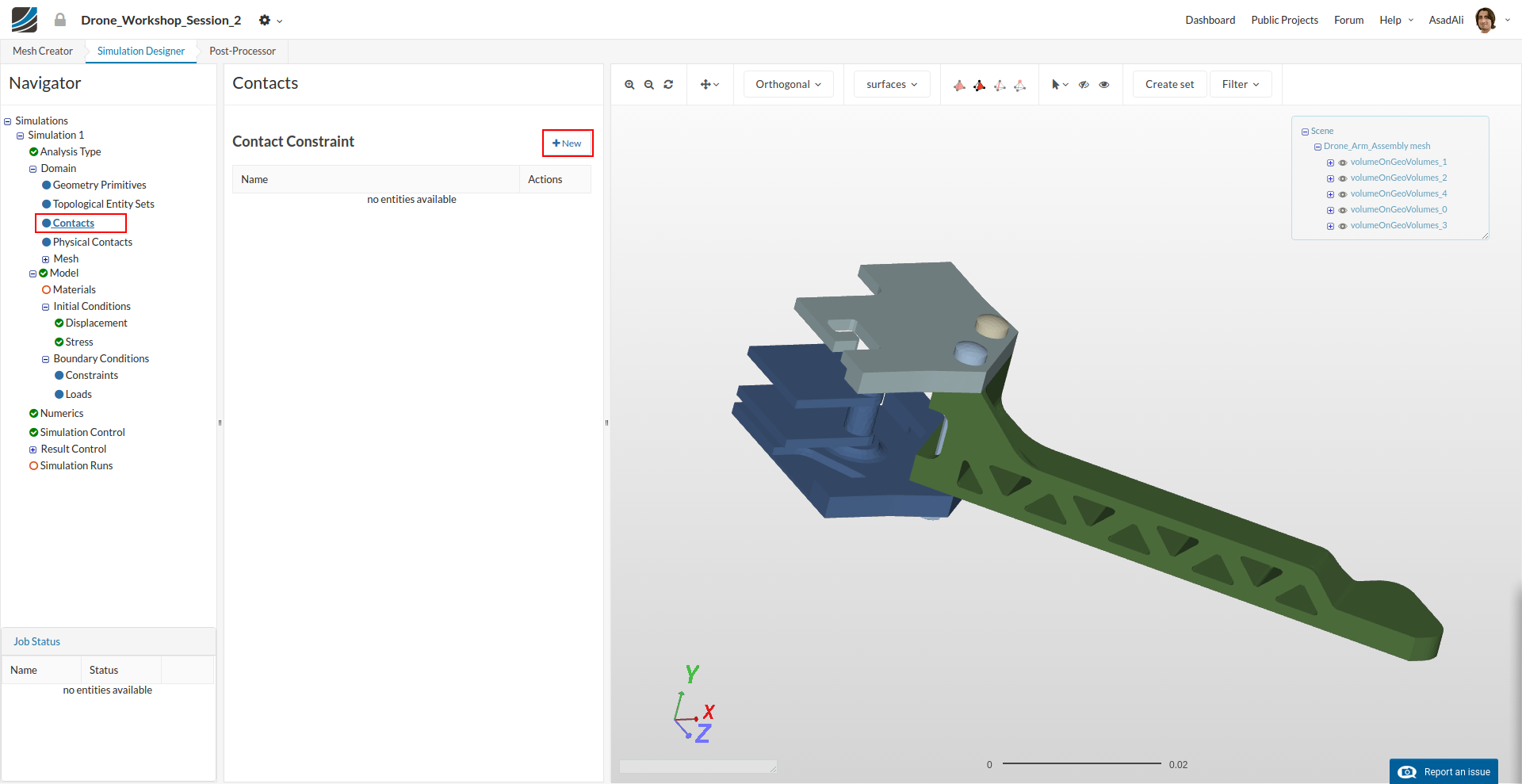The image size is (1522, 784).
Task: Click the zoom in magnifier icon
Action: coord(629,85)
